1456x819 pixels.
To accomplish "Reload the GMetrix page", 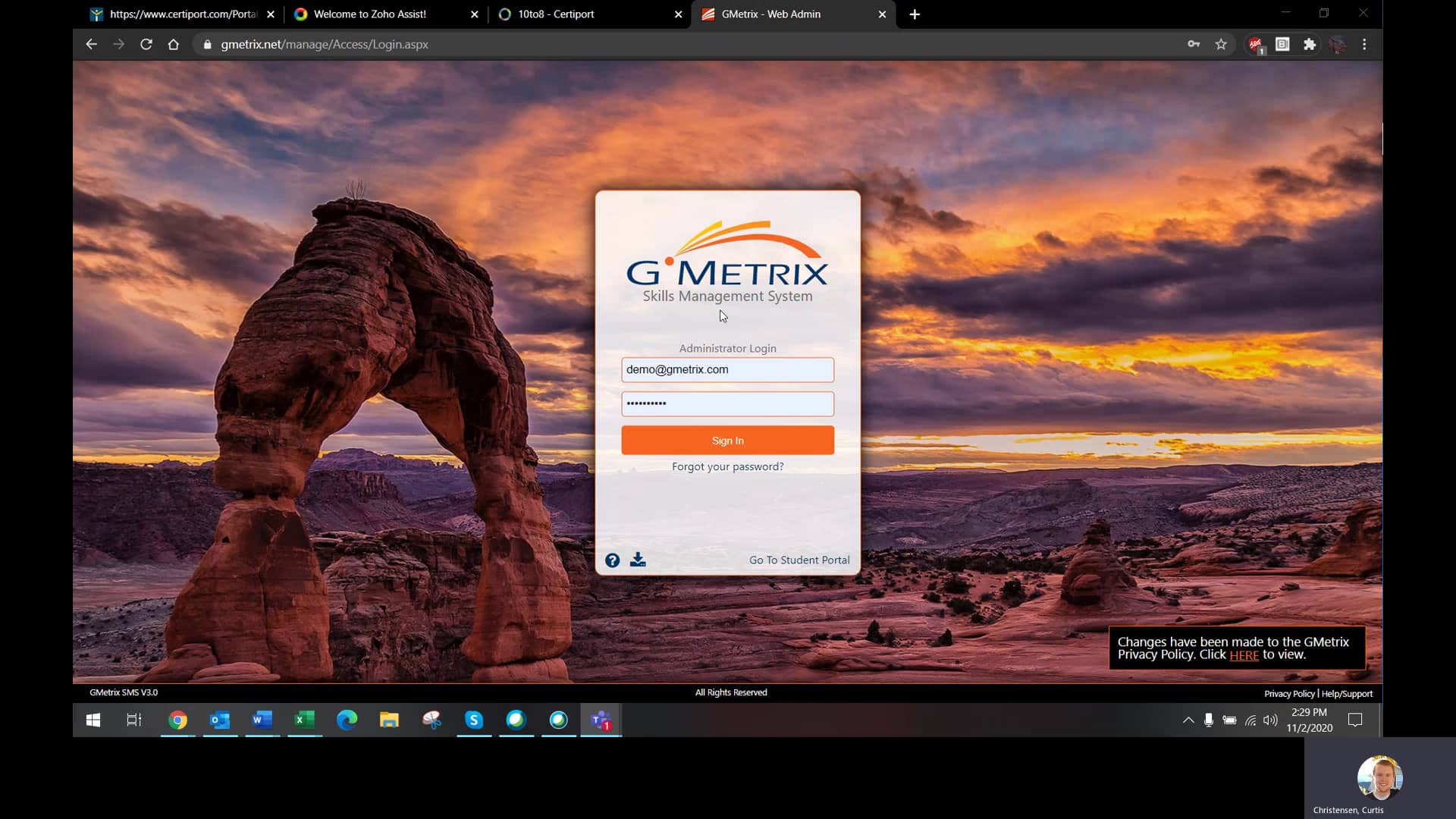I will pyautogui.click(x=146, y=45).
